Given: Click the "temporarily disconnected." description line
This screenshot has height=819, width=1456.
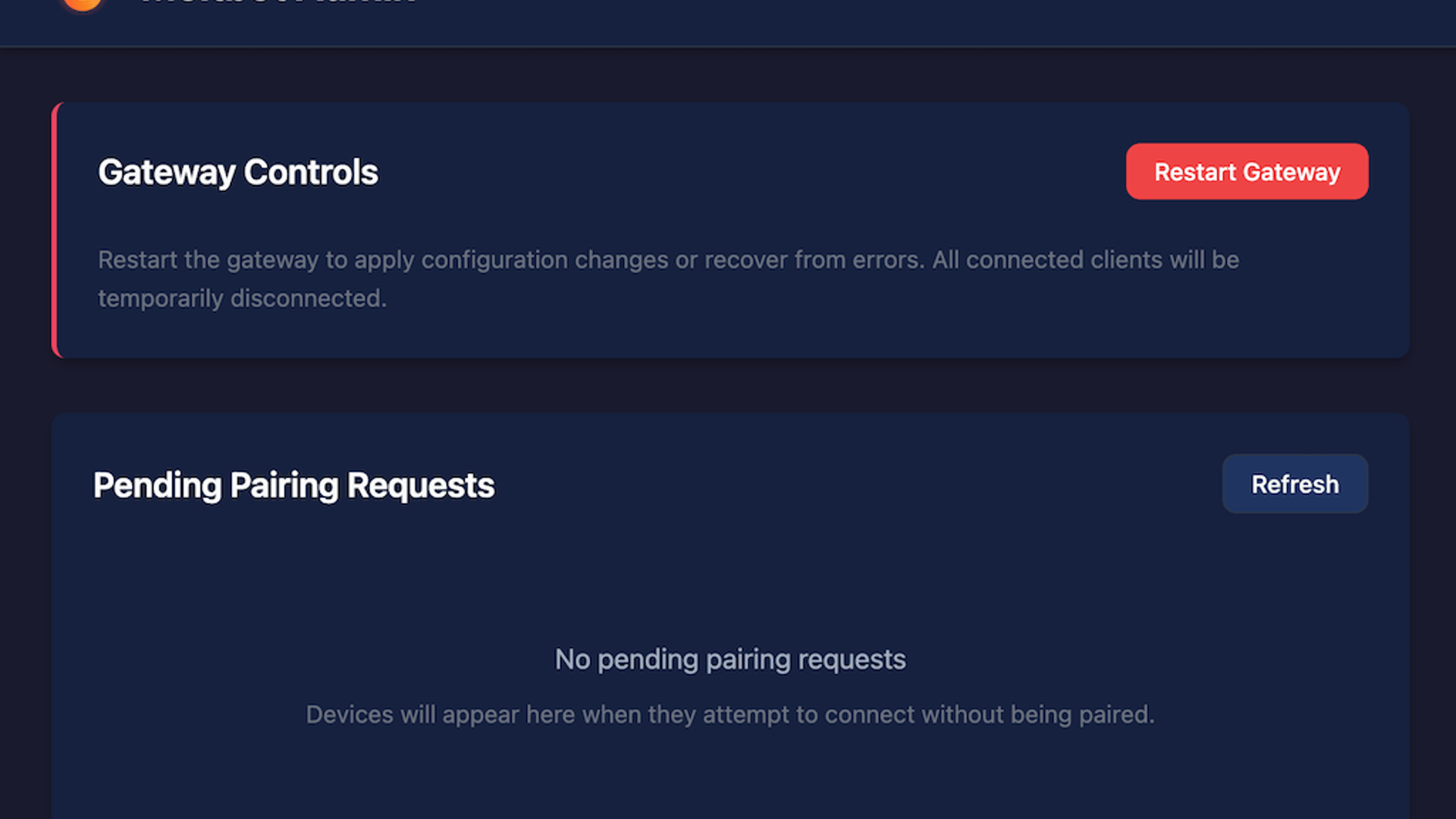Looking at the screenshot, I should [x=242, y=298].
